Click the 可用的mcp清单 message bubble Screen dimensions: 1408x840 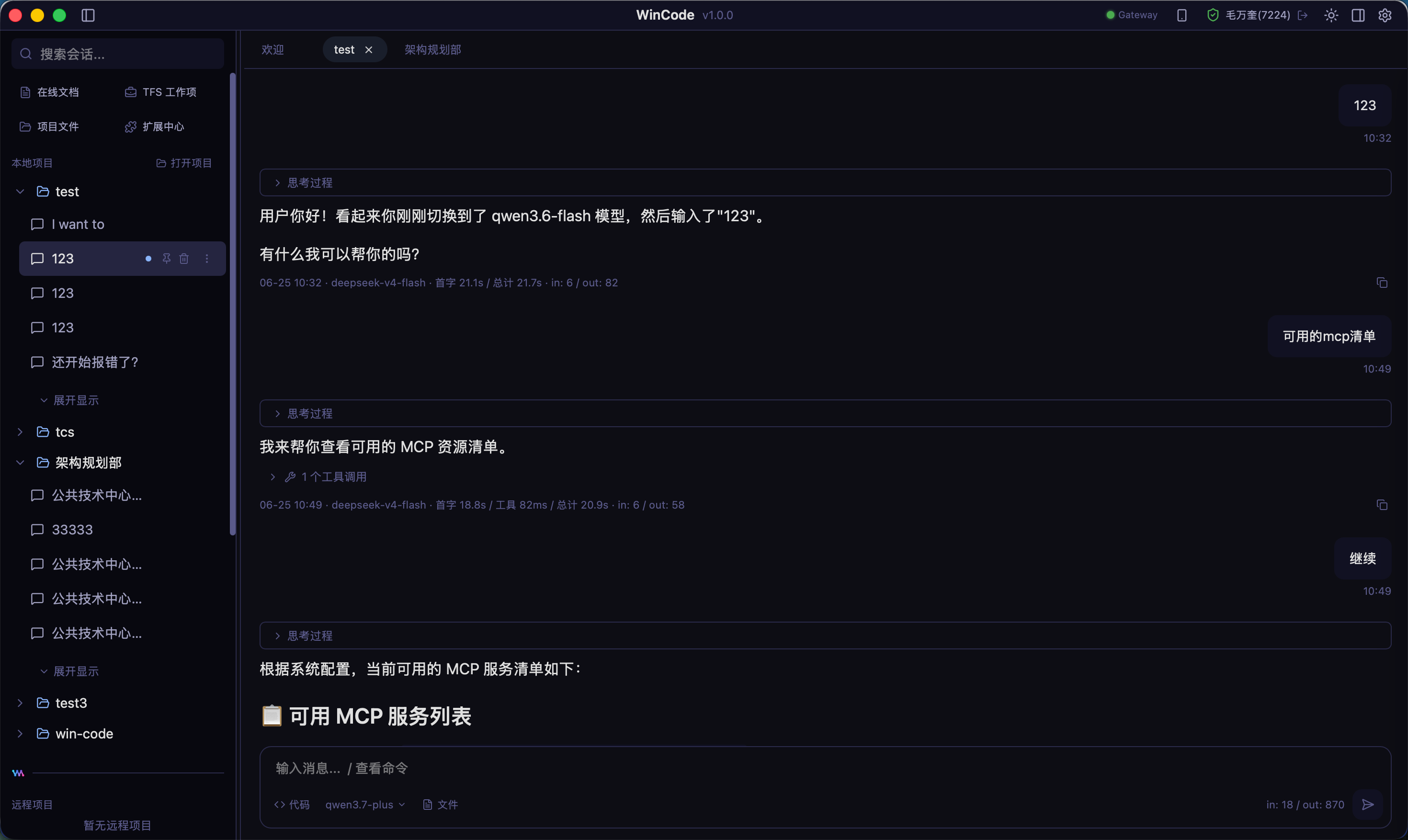[x=1329, y=336]
